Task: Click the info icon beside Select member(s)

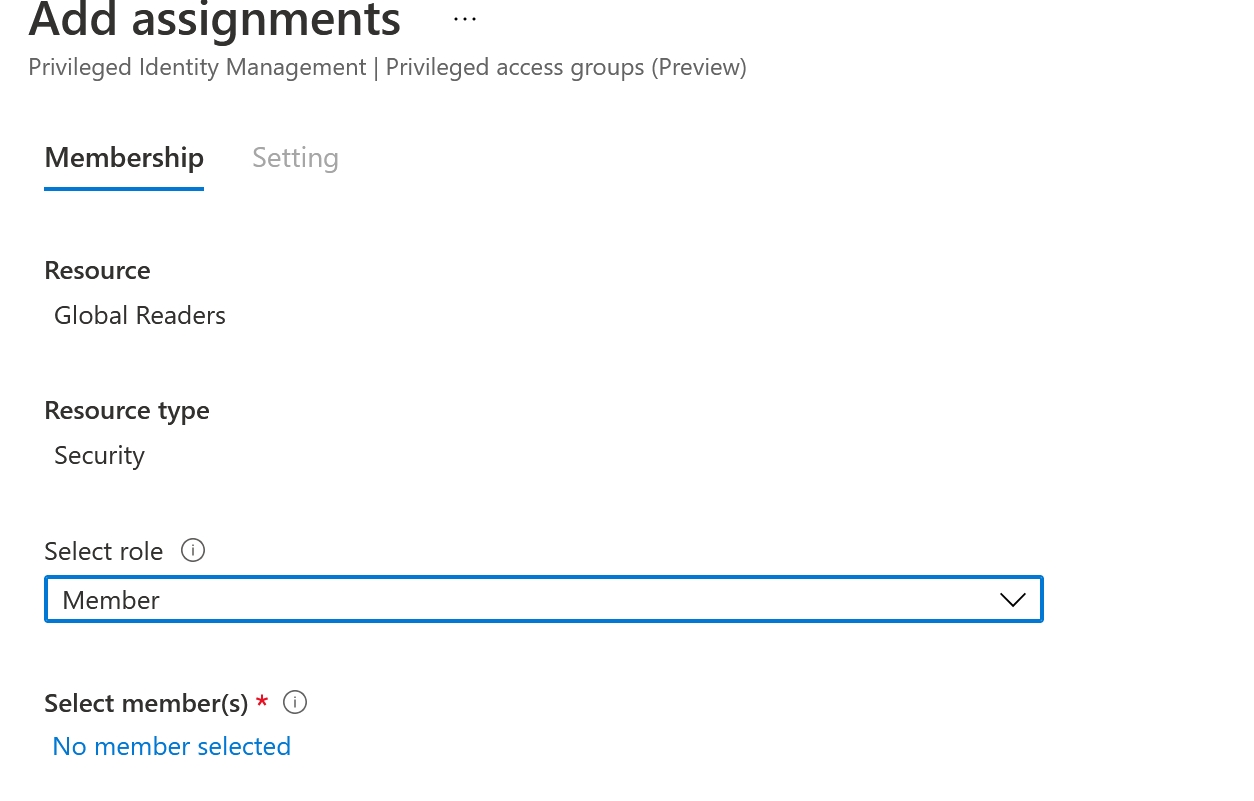Action: coord(294,702)
